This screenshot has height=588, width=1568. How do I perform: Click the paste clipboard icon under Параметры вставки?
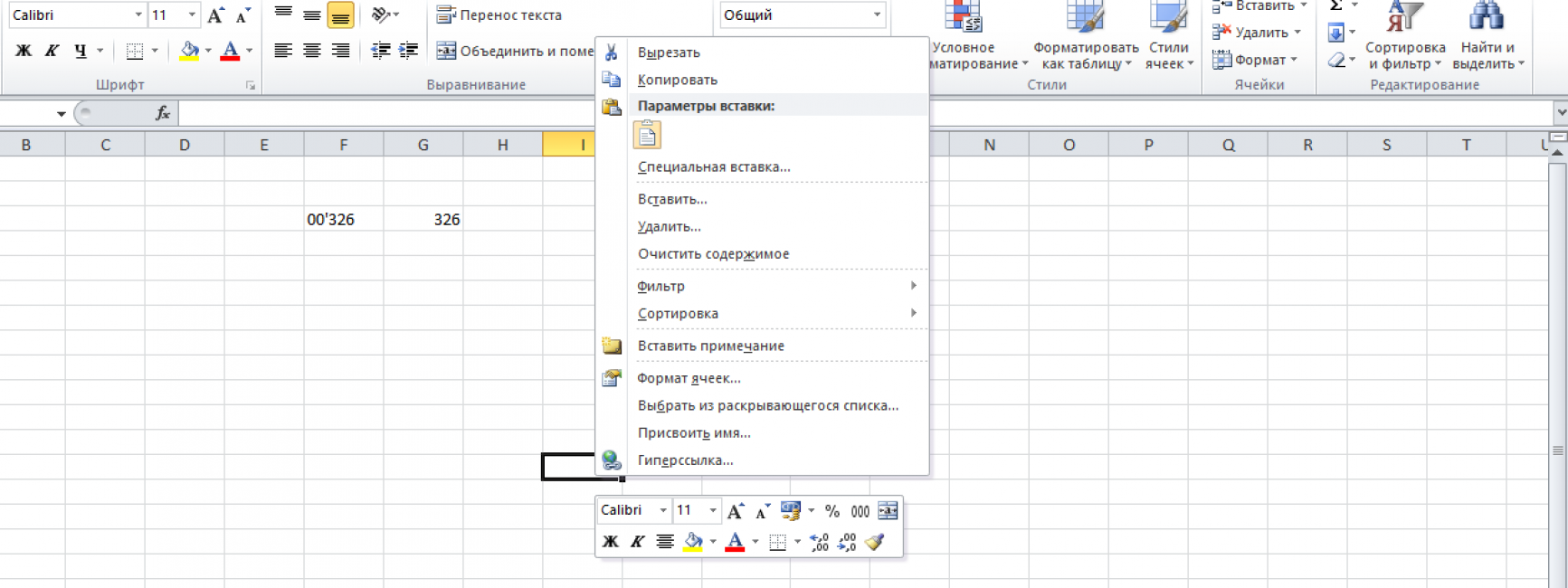coord(646,136)
